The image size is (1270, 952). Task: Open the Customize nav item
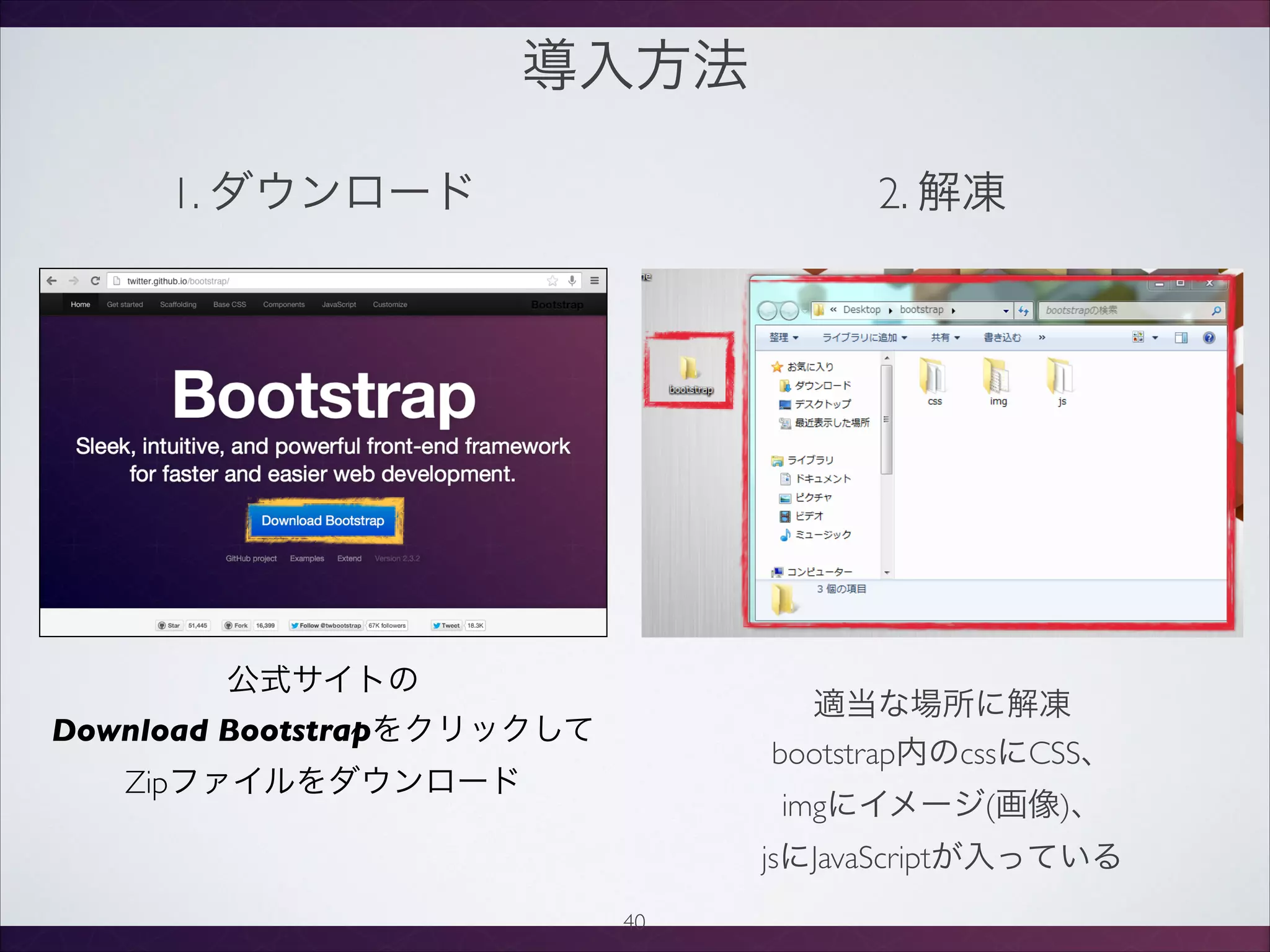[390, 304]
